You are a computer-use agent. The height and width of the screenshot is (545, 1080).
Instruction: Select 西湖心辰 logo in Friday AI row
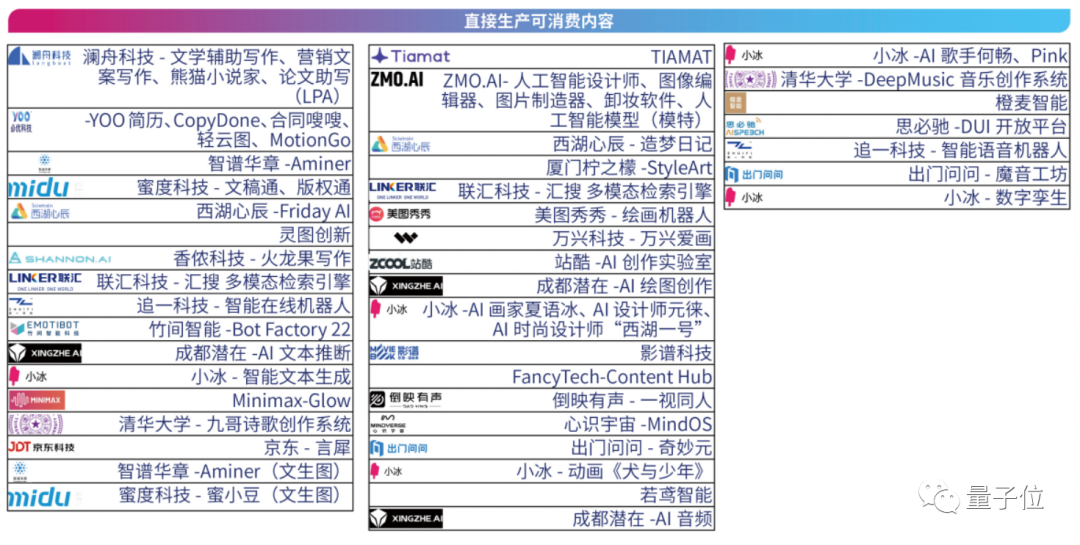point(40,212)
